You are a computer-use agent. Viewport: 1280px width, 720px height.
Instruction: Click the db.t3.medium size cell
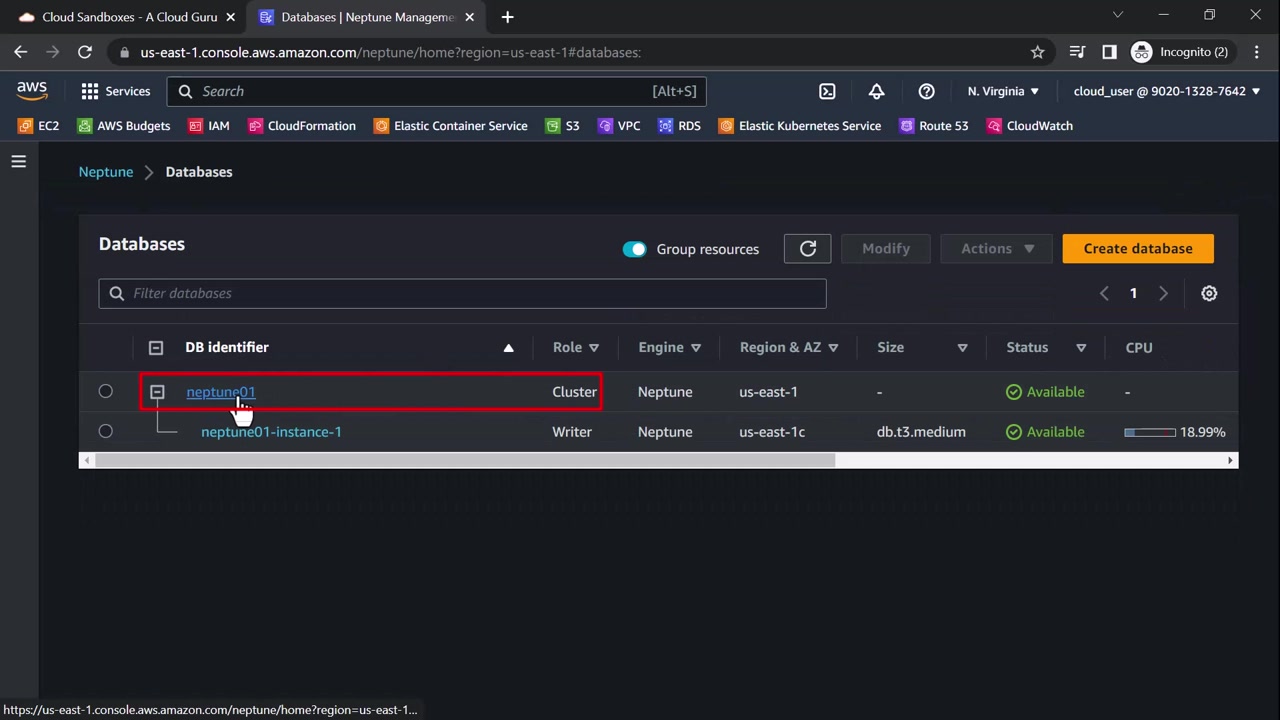921,432
